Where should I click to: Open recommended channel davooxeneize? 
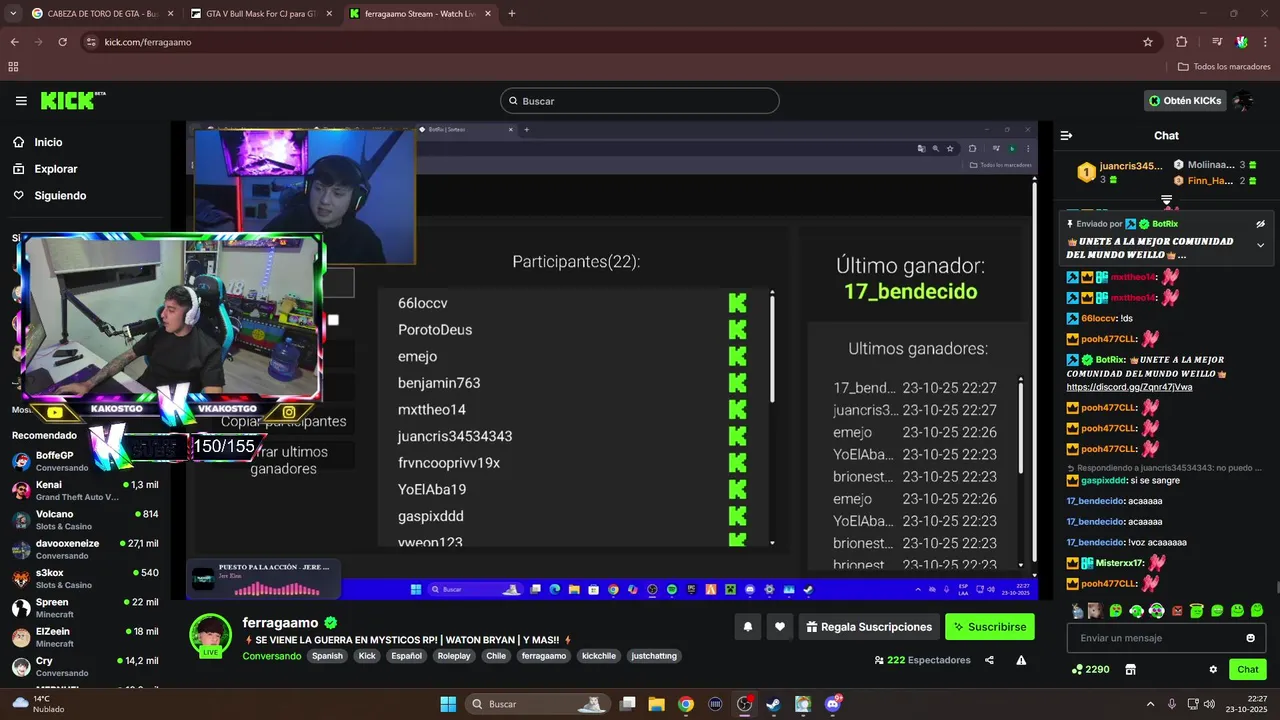85,549
